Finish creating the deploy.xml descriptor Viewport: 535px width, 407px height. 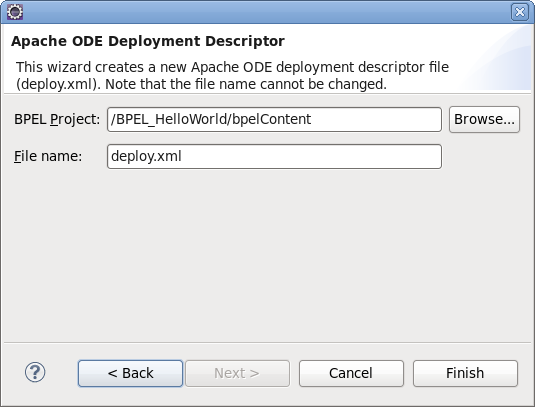pos(465,373)
